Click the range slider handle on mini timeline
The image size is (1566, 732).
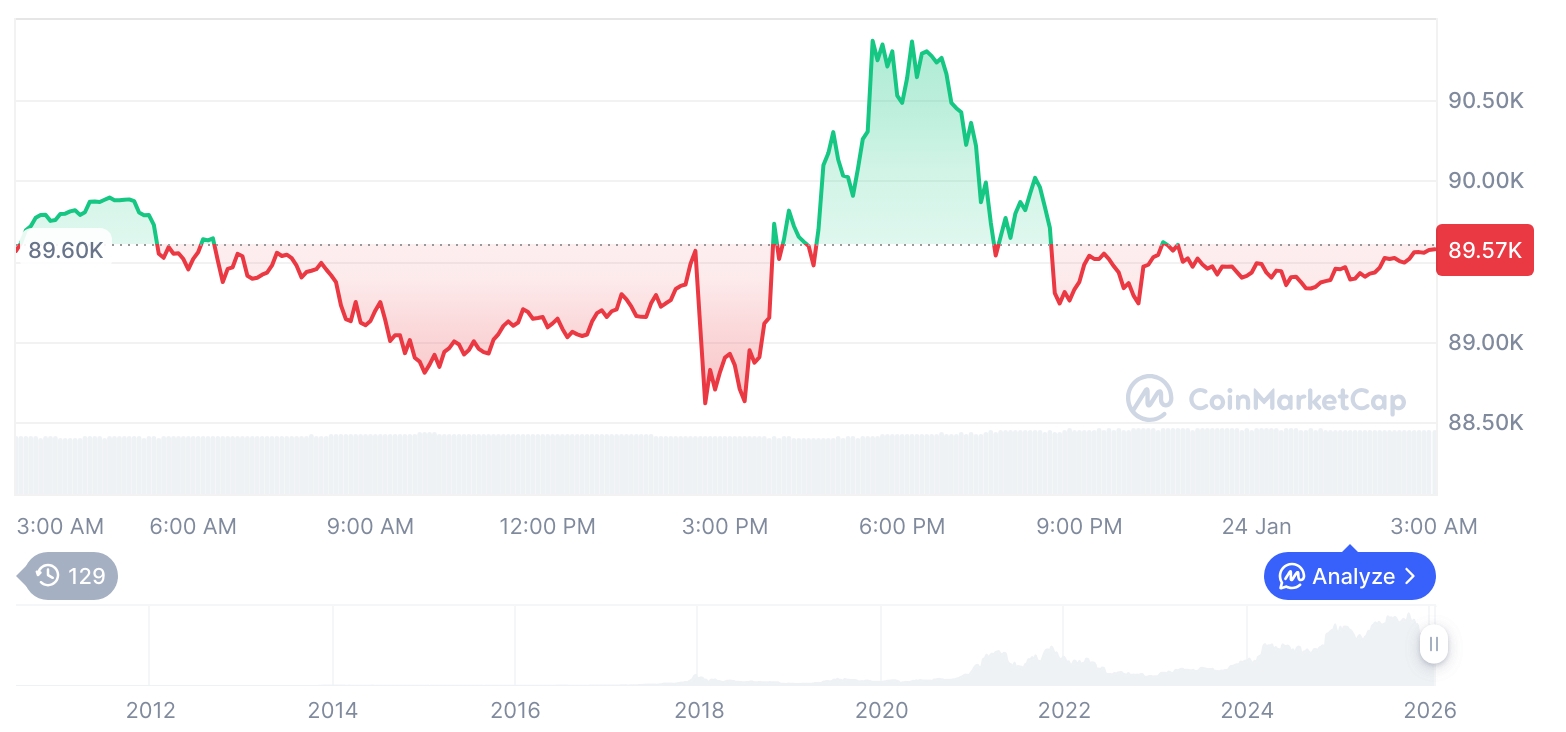pos(1434,644)
